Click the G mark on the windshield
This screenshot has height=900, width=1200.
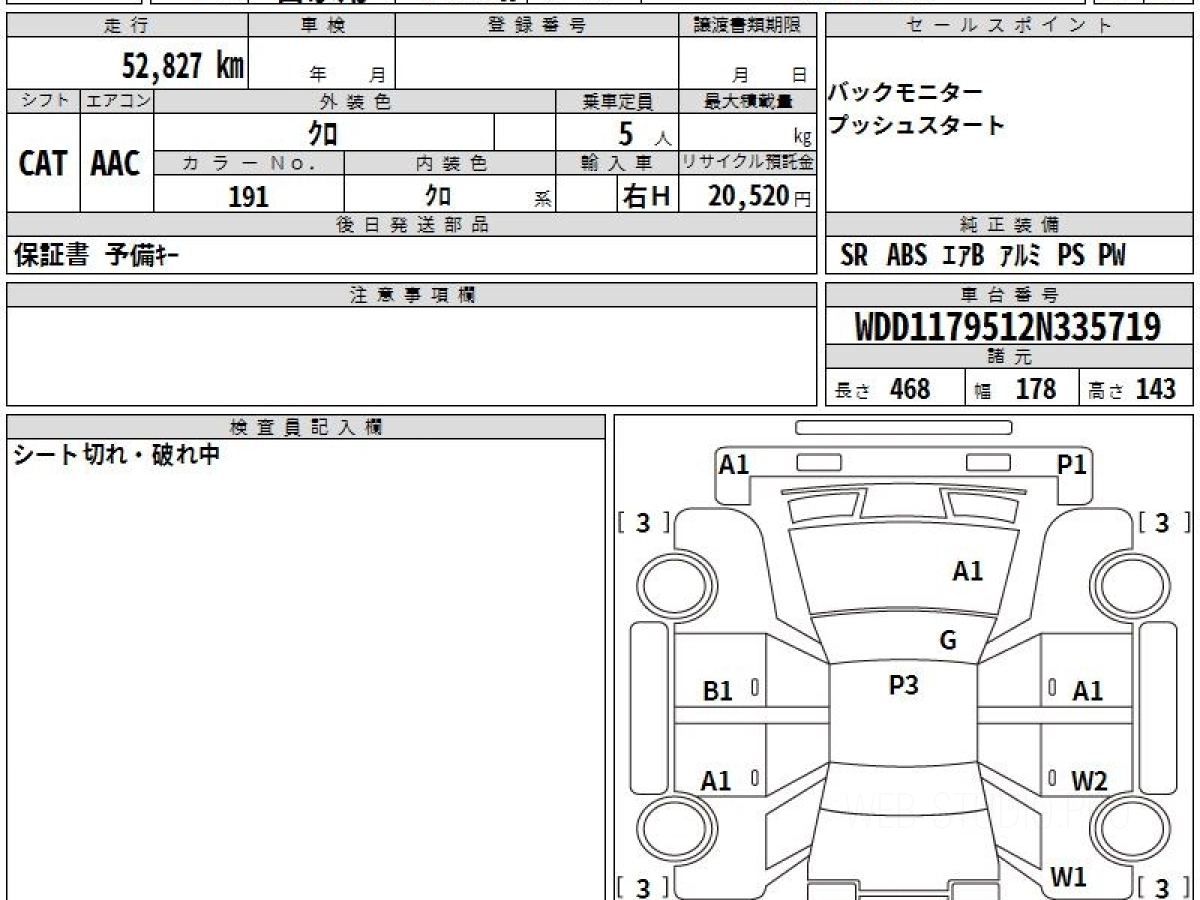(948, 641)
